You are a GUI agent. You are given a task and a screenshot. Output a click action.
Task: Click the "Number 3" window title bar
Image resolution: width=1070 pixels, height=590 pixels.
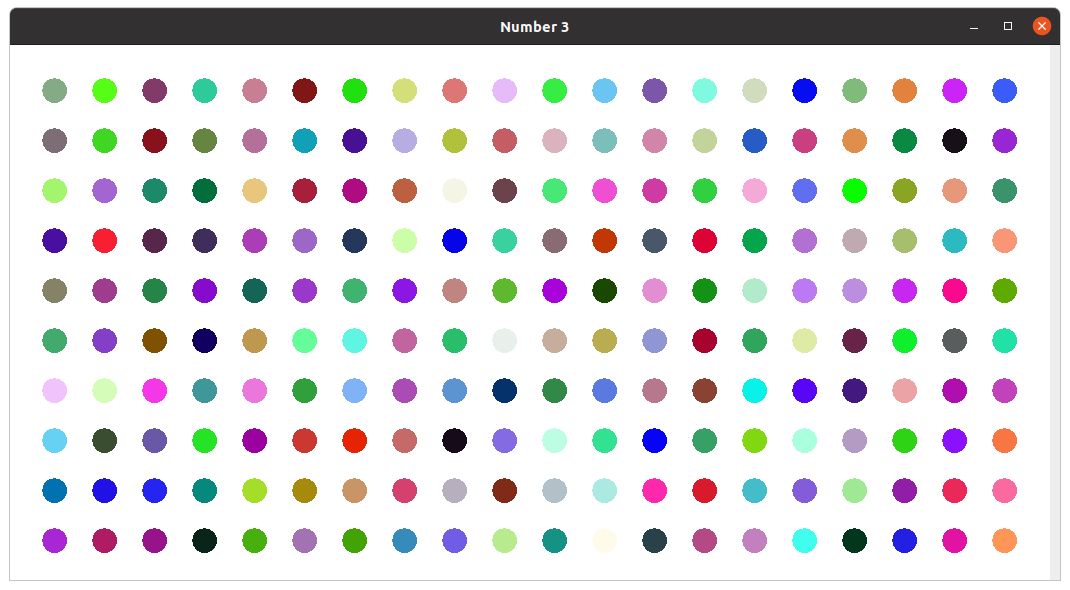[x=534, y=27]
